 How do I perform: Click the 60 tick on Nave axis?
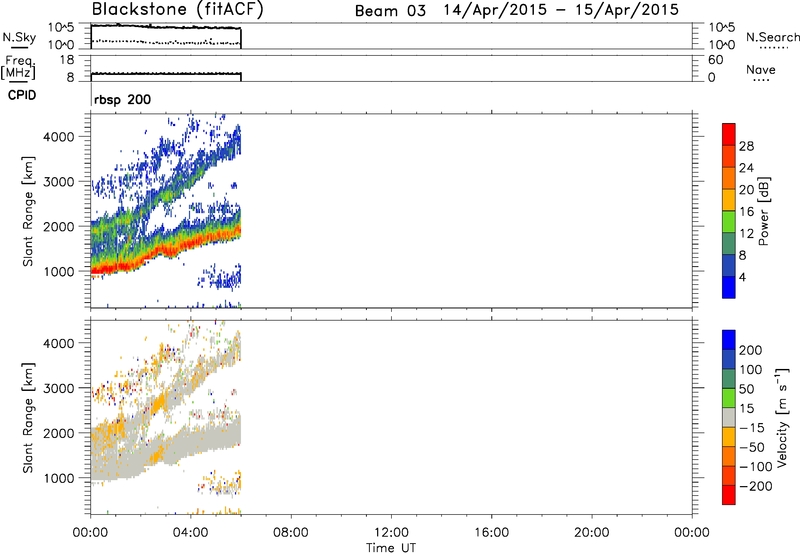(716, 60)
